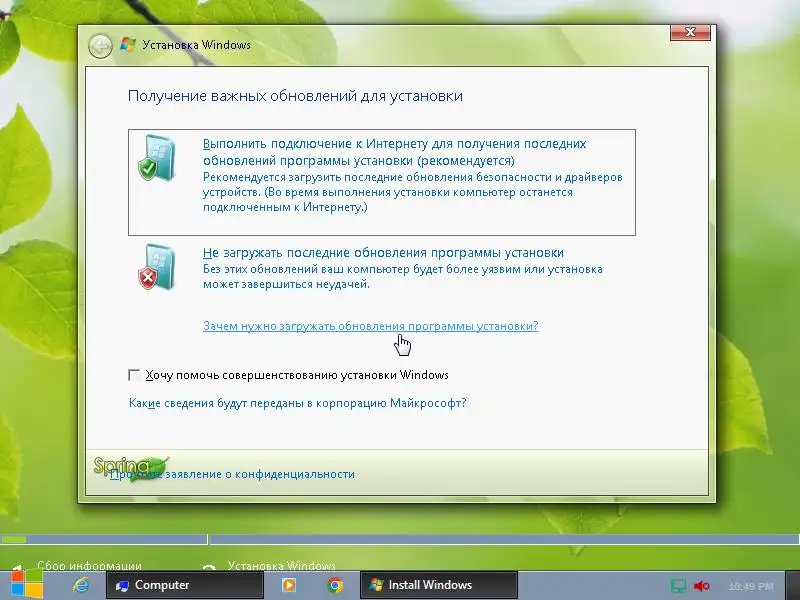Open the media player taskbar icon
800x600 pixels.
click(289, 585)
